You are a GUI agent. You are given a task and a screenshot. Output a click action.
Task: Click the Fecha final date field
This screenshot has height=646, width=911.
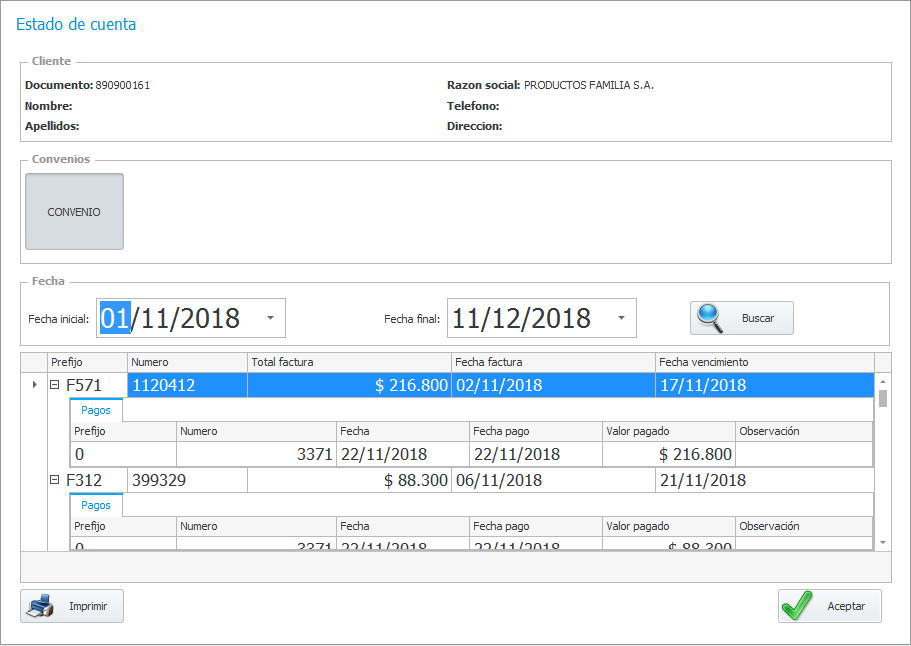541,318
